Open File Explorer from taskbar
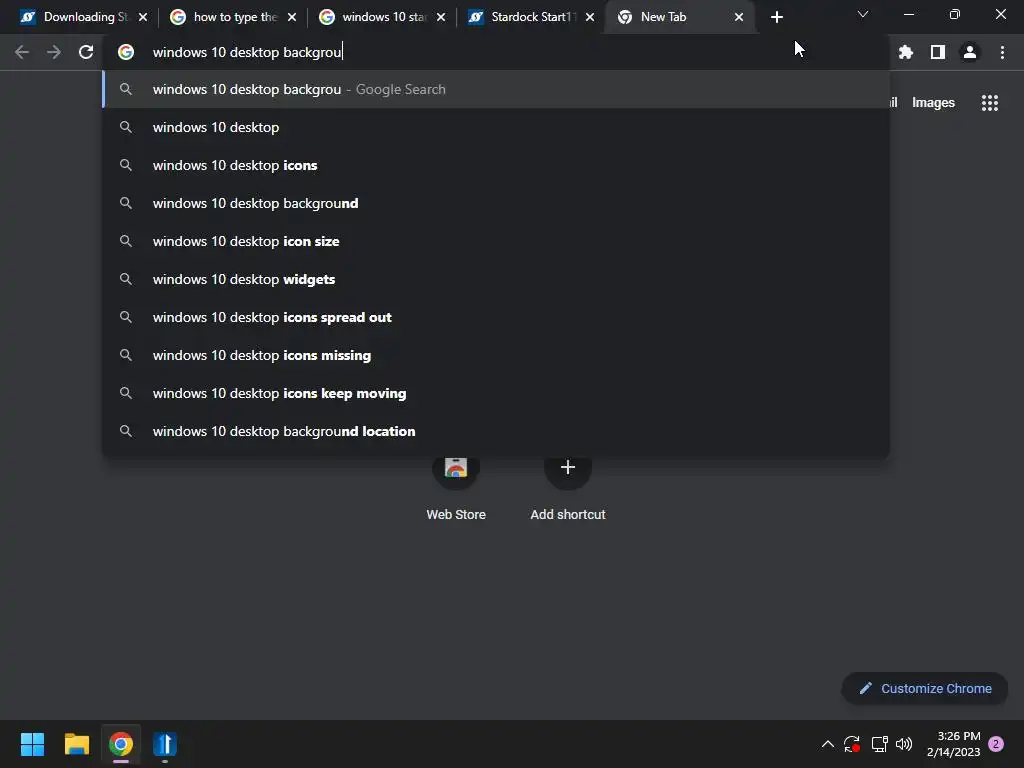The width and height of the screenshot is (1024, 768). click(76, 744)
